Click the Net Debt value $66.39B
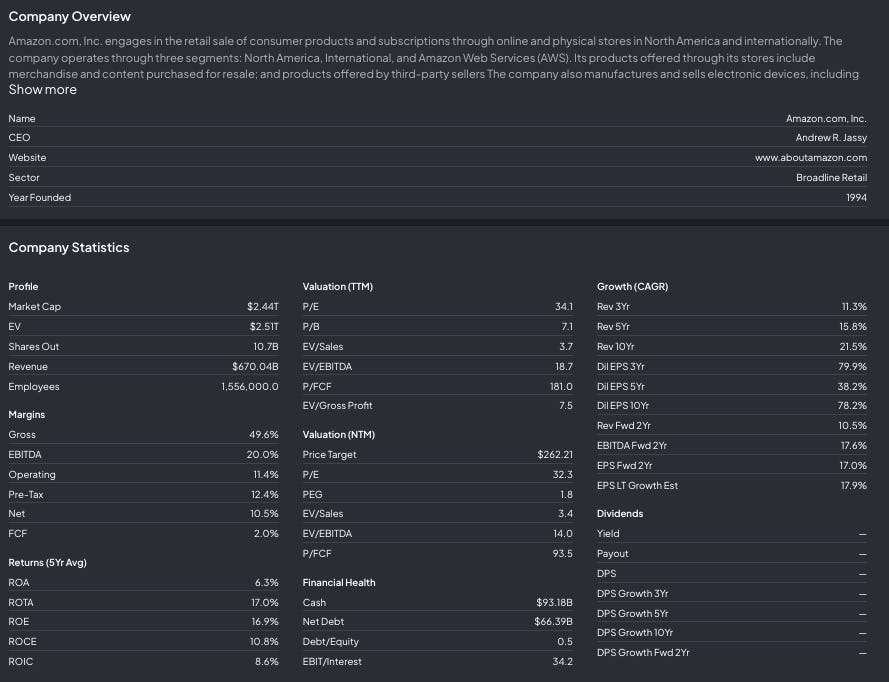 pyautogui.click(x=553, y=622)
